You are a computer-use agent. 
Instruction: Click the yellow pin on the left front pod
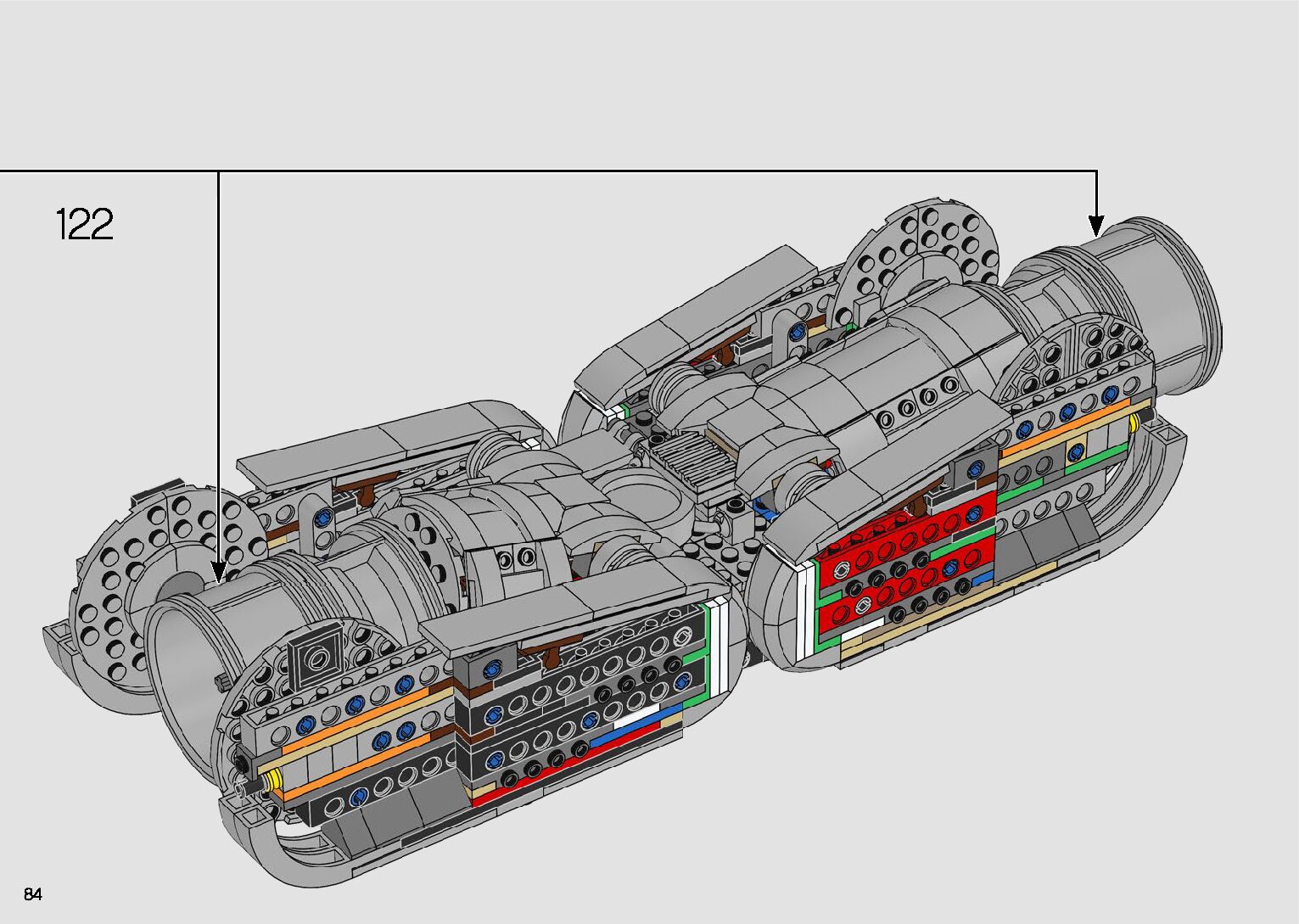(273, 780)
